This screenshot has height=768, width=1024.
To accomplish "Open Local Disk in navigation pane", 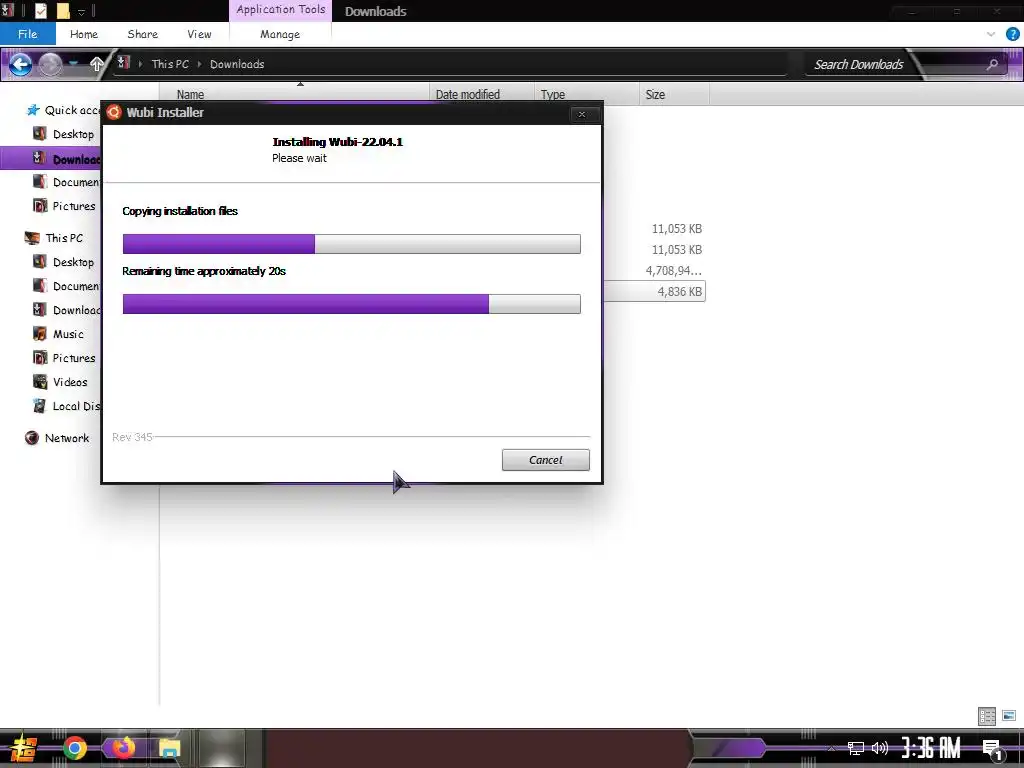I will point(76,406).
